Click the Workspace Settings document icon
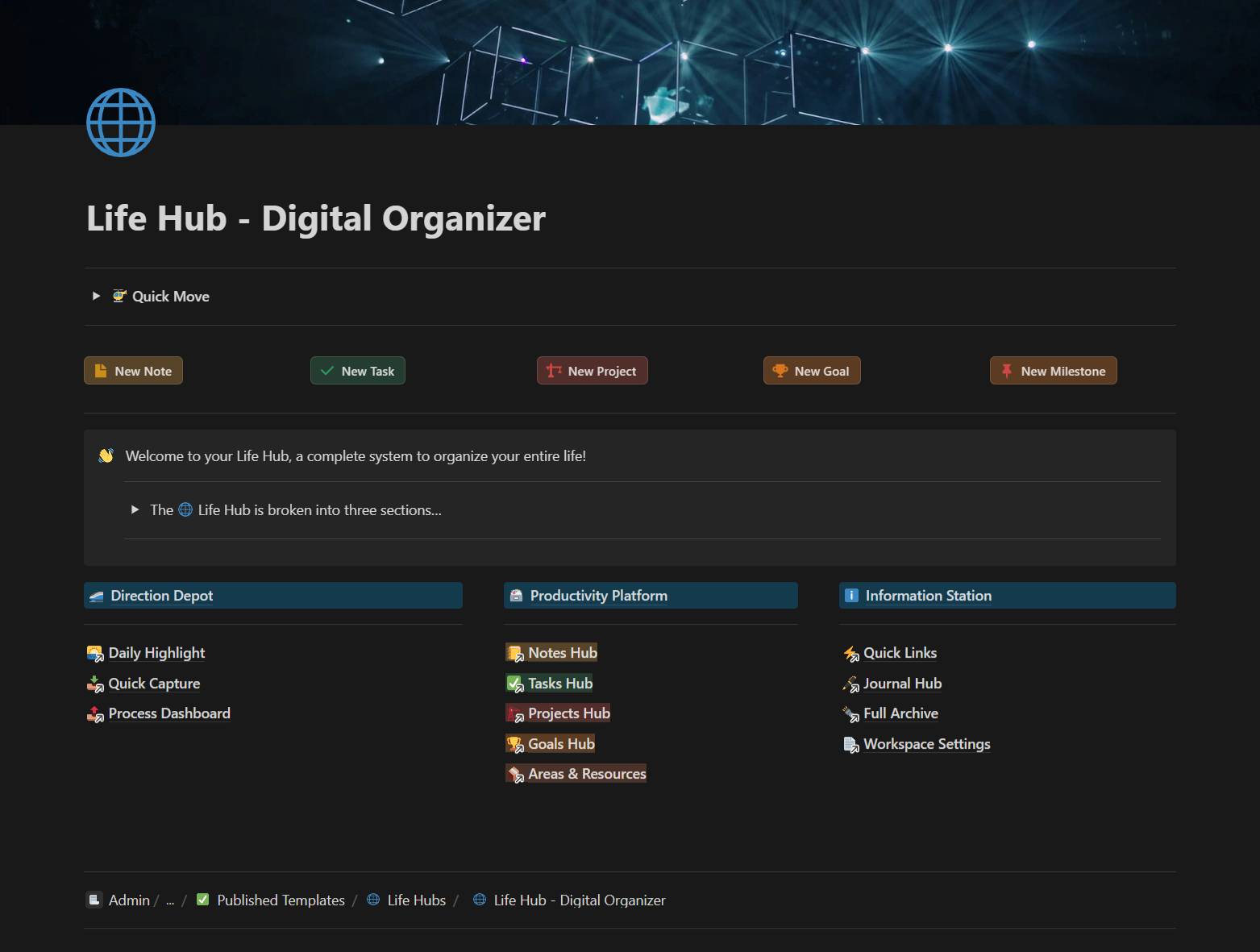Screen dimensions: 1260x952 850,745
